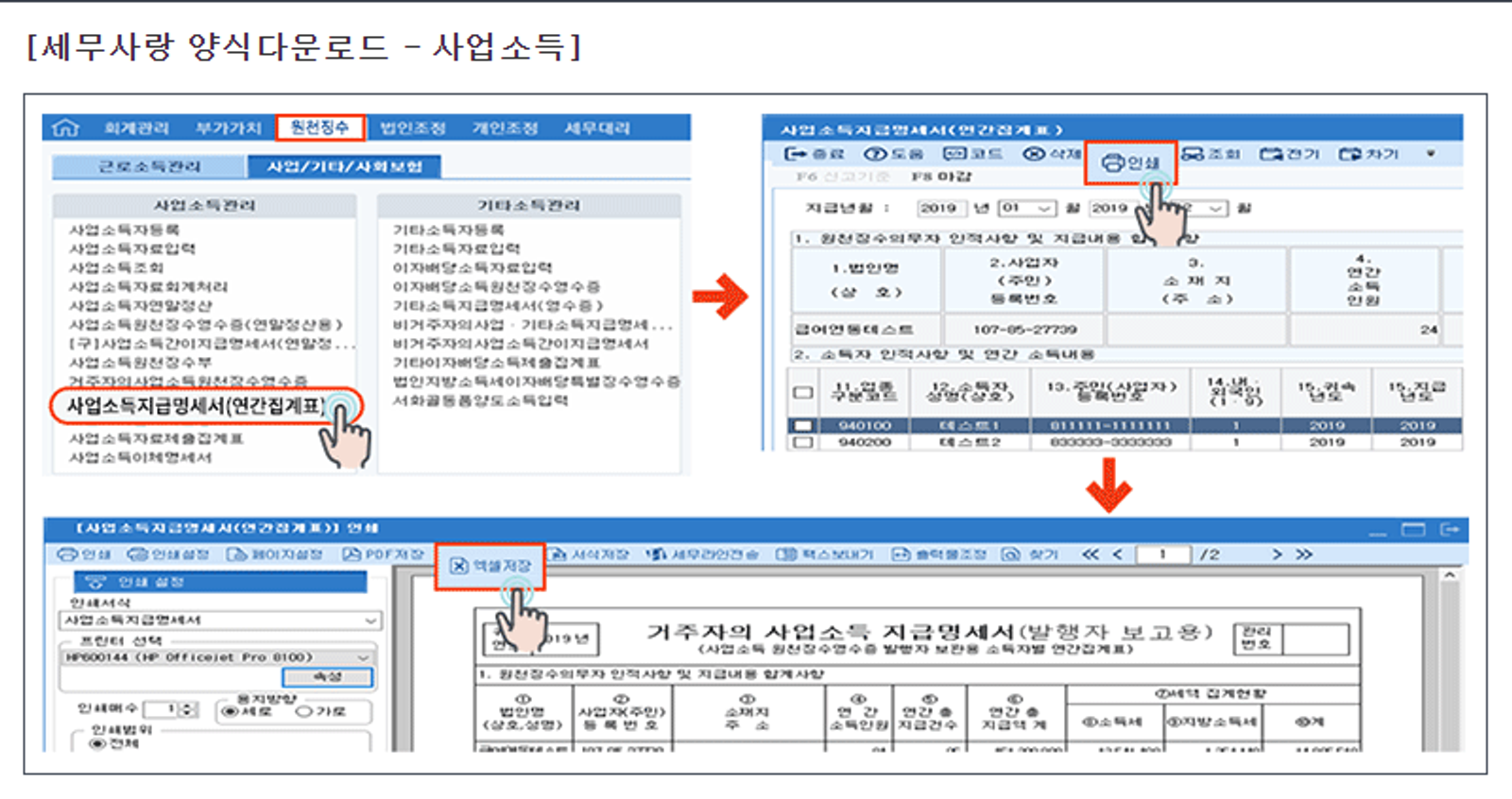
Task: Click the 서식저장 form save icon
Action: (588, 554)
